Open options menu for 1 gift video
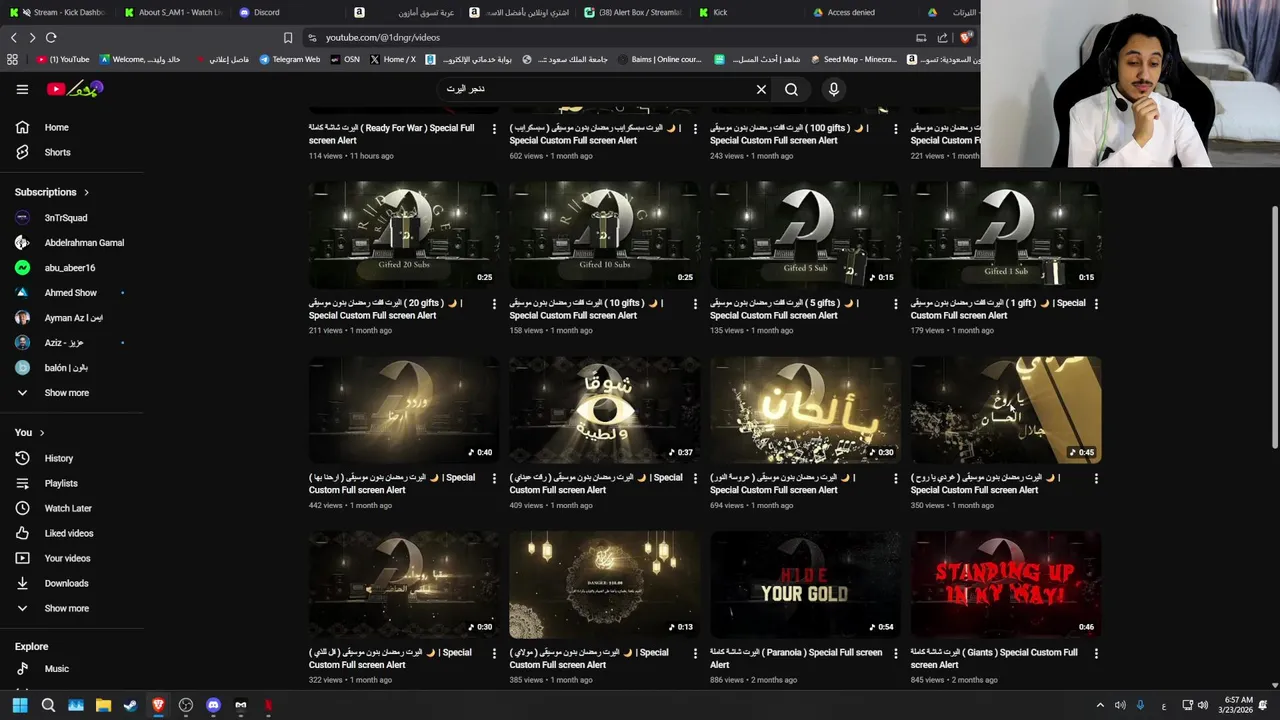Viewport: 1280px width, 720px height. point(1096,303)
